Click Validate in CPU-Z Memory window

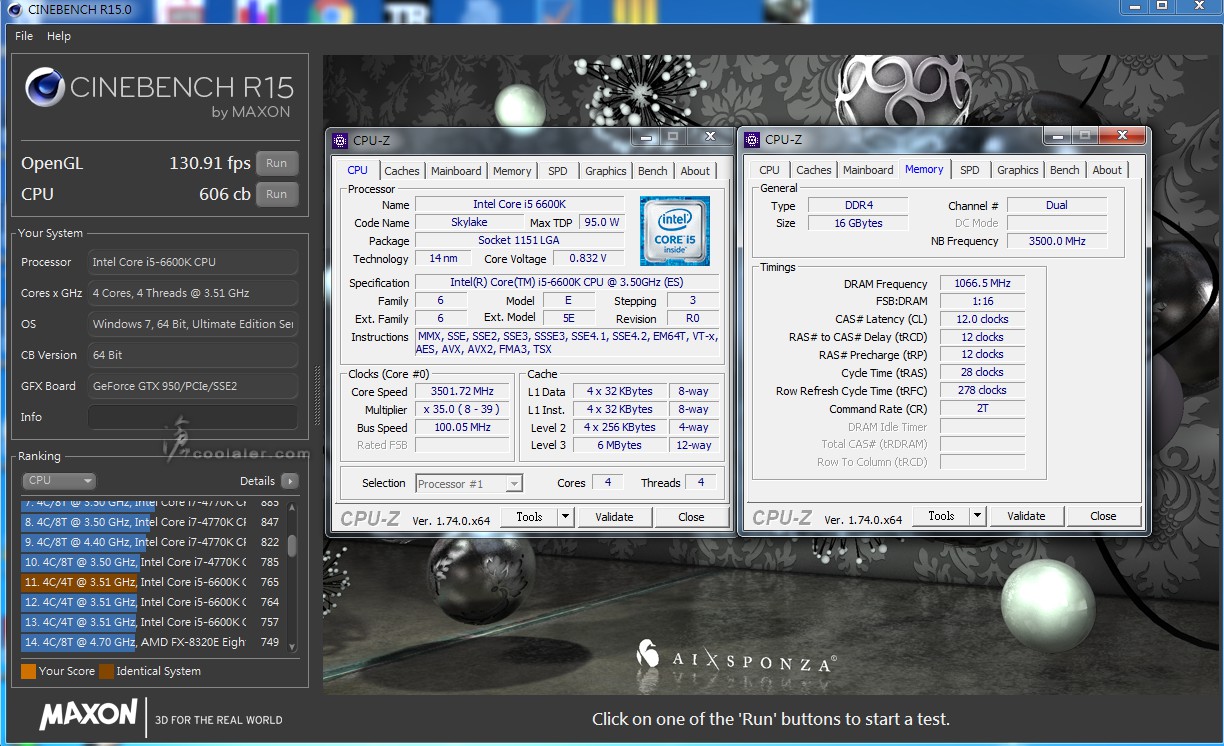point(1026,516)
